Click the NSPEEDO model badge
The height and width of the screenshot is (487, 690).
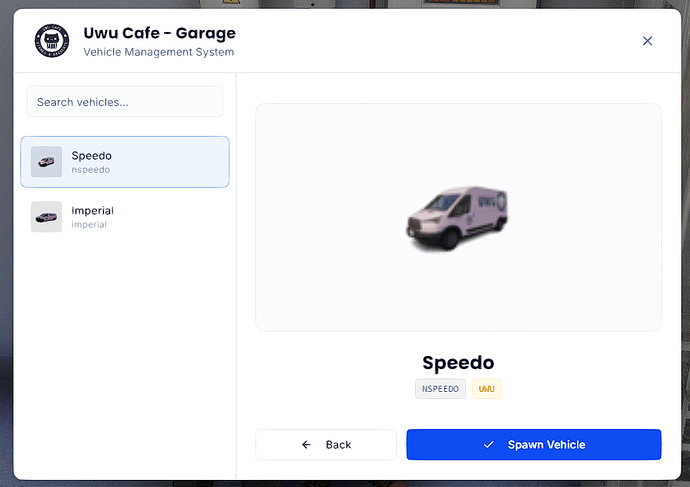[x=440, y=388]
